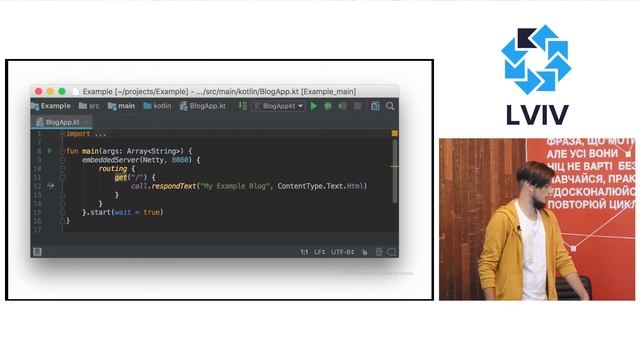Image resolution: width=640 pixels, height=360 pixels.
Task: Click ContentType.Text.Html in line 12
Action: 320,186
